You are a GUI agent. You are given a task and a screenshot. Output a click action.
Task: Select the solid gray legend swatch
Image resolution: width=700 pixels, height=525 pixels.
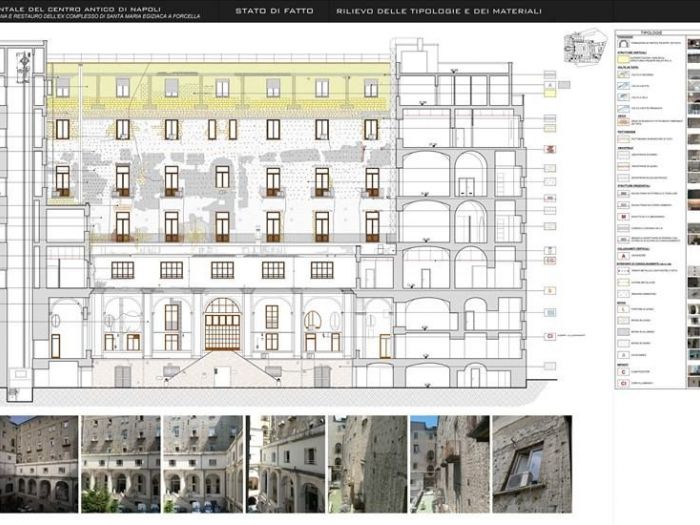623,332
